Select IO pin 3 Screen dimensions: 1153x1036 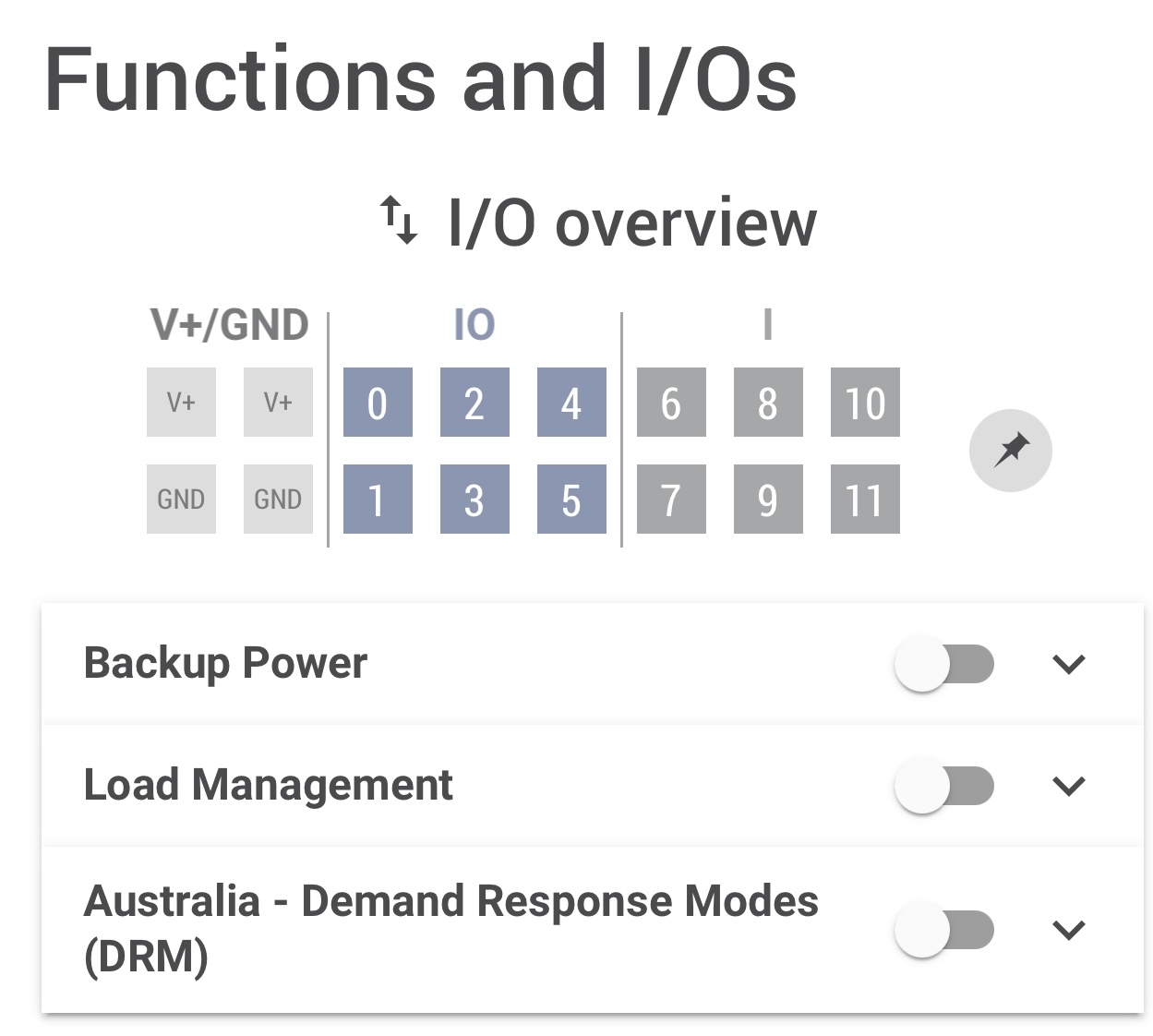pyautogui.click(x=474, y=500)
